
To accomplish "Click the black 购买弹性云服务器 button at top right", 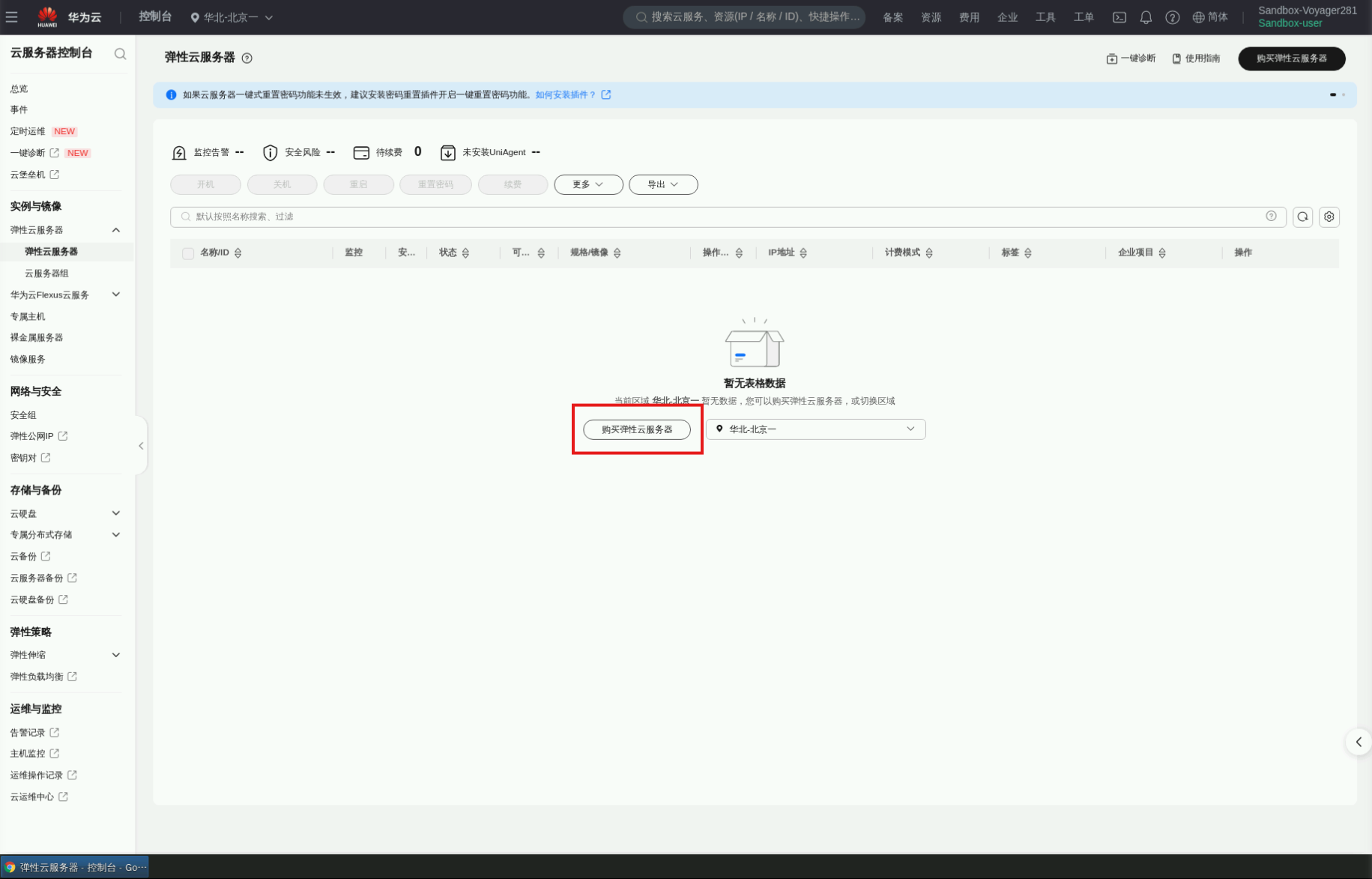I will (x=1291, y=58).
